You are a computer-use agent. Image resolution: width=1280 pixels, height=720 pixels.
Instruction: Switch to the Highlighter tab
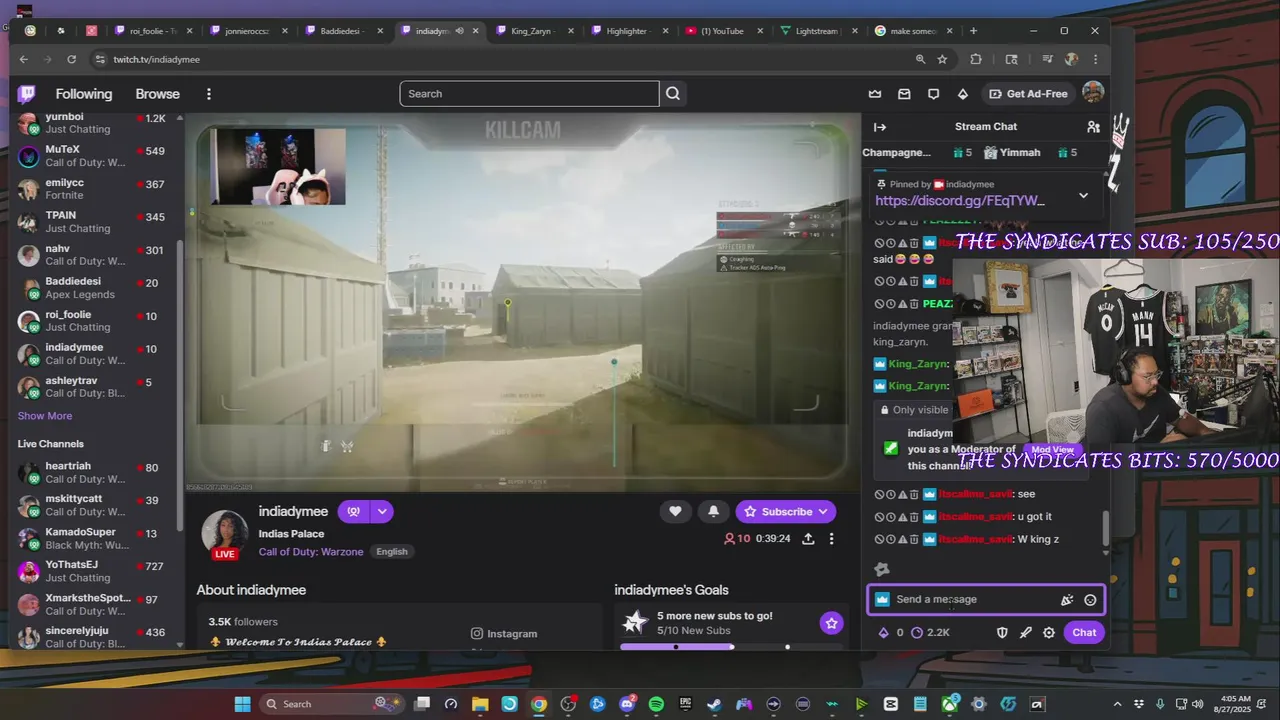point(628,31)
